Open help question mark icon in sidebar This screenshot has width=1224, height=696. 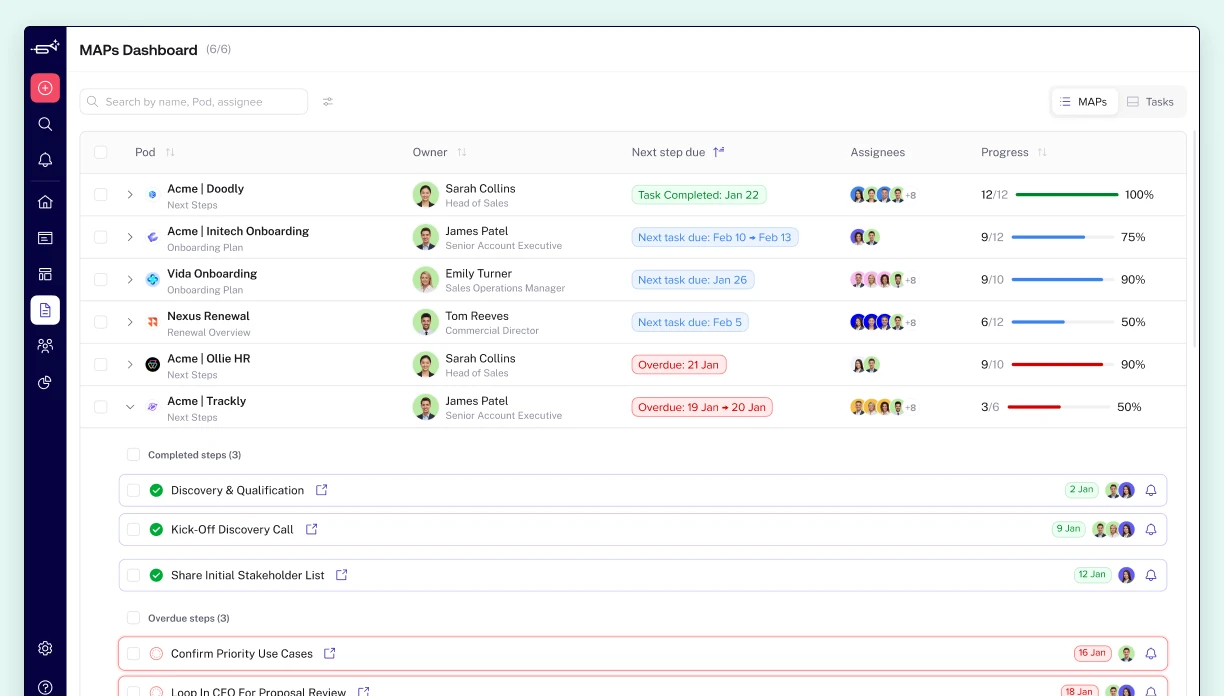[45, 687]
